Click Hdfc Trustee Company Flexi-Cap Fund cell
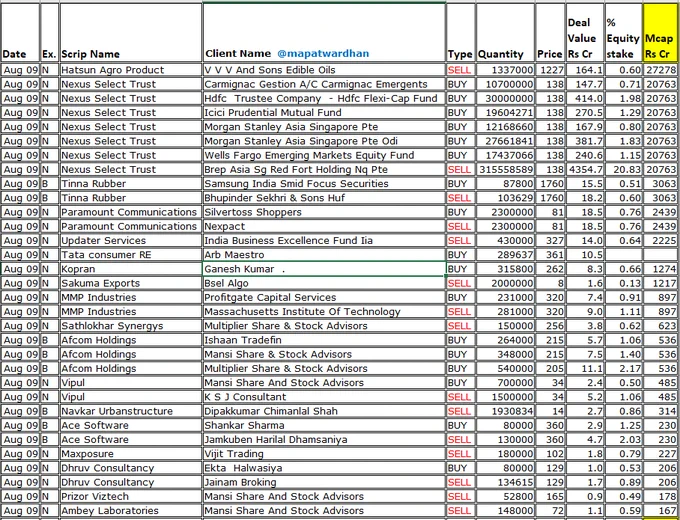Screen dimensions: 680x520 pyautogui.click(x=324, y=98)
